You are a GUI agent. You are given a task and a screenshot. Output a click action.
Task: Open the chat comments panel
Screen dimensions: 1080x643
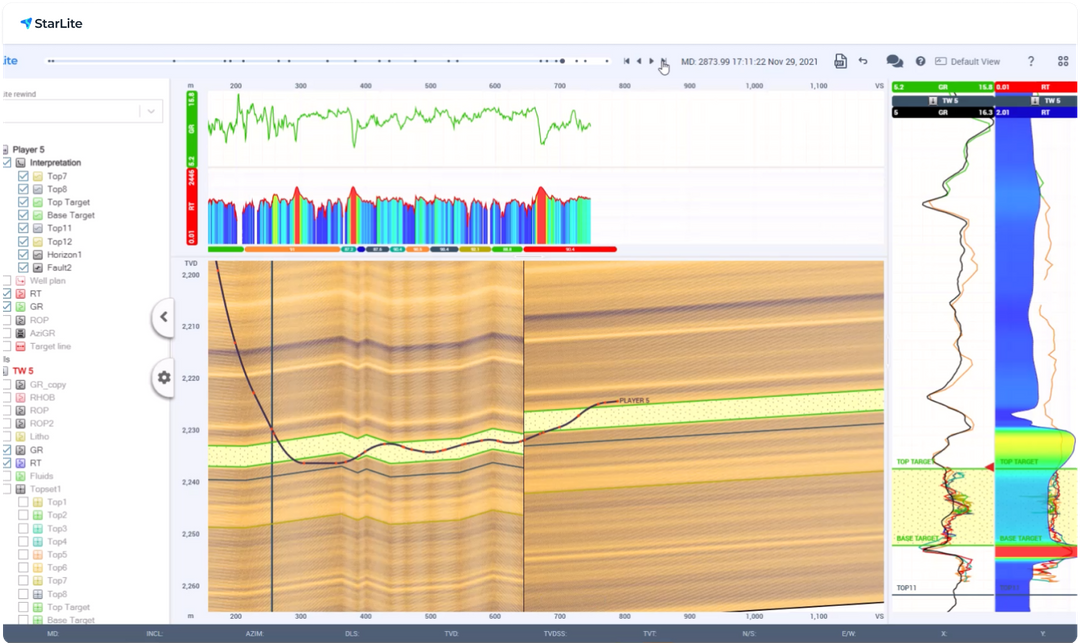pyautogui.click(x=894, y=61)
